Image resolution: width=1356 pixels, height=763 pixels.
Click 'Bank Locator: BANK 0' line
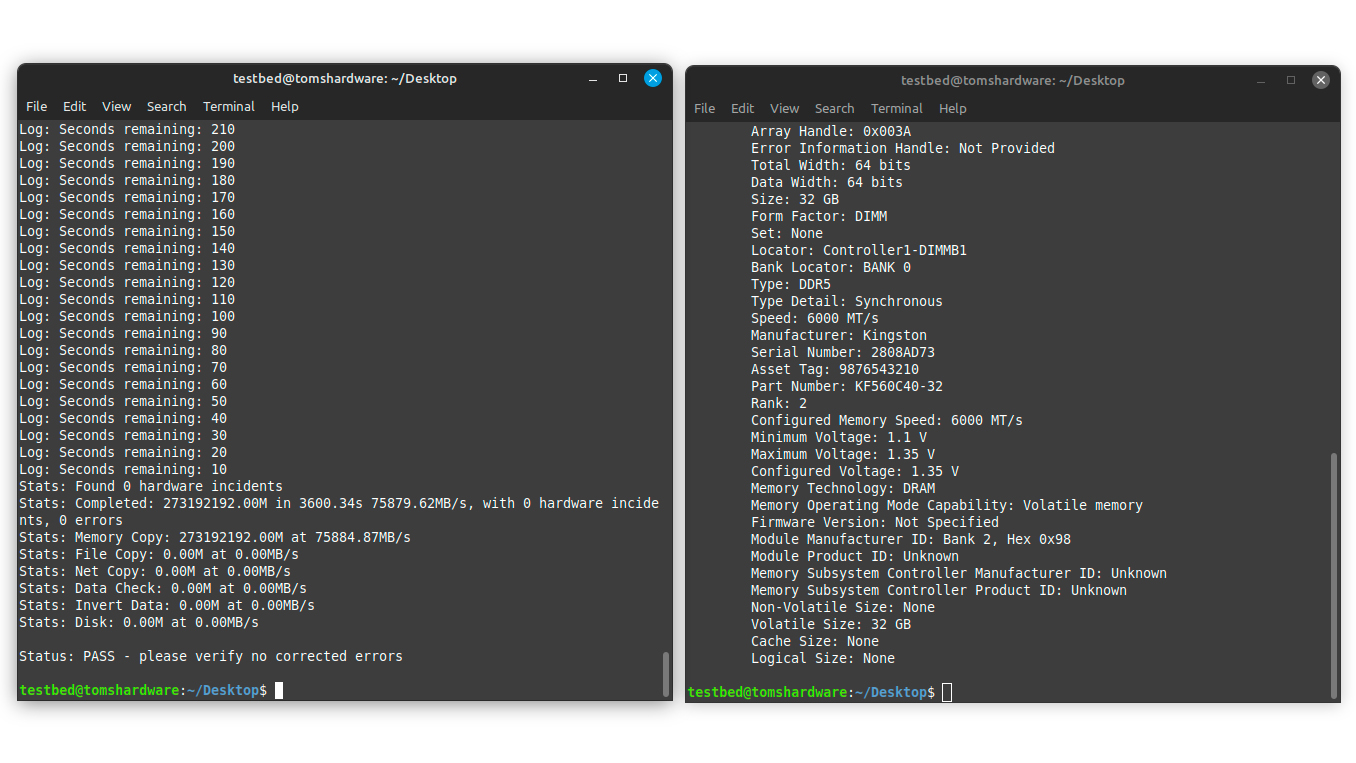pos(831,267)
